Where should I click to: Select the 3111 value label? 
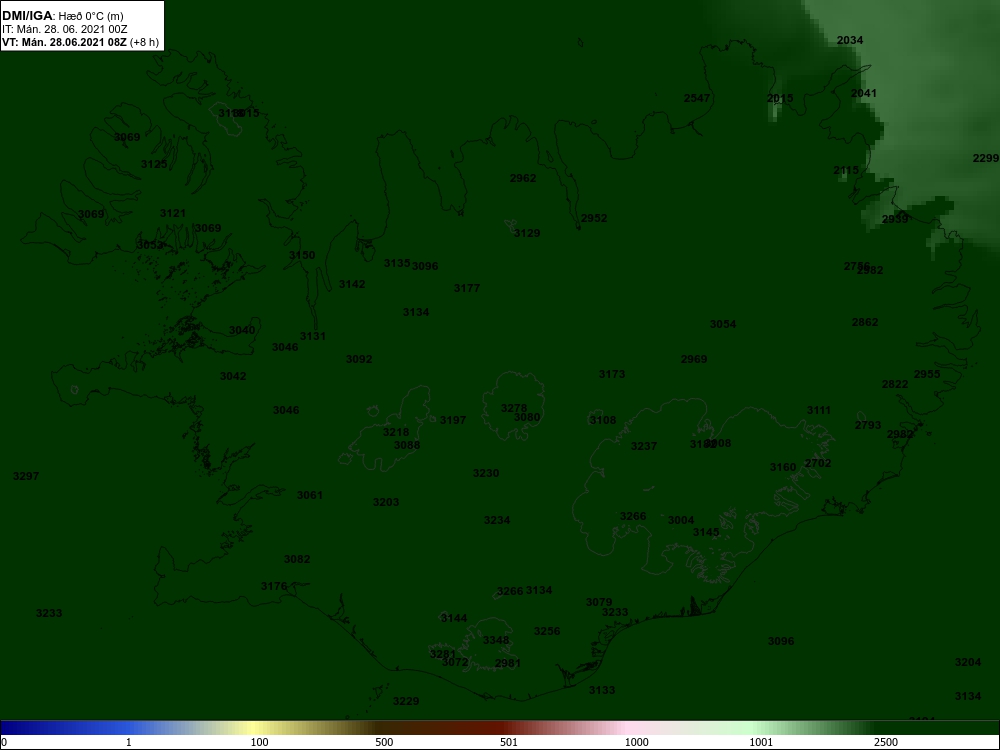click(x=819, y=410)
